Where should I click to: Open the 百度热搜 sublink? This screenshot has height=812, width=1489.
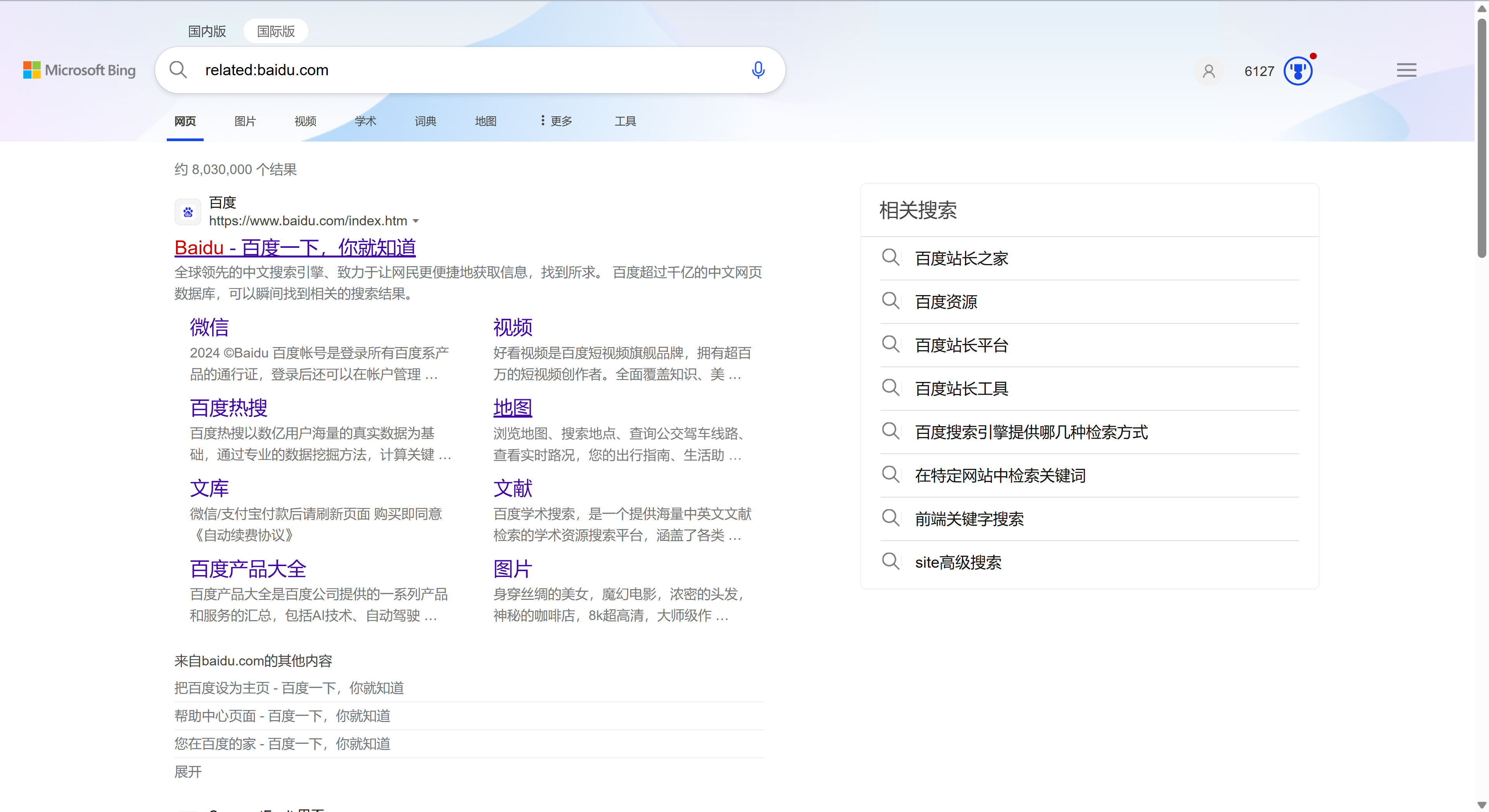(x=228, y=408)
